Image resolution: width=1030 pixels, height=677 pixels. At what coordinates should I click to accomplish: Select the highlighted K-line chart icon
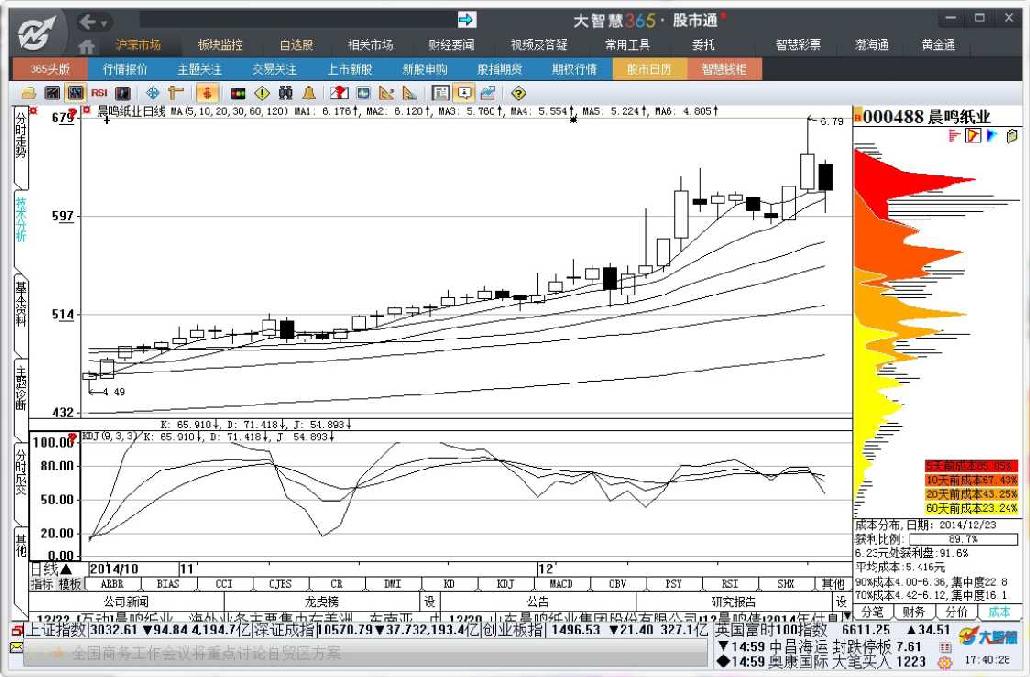pyautogui.click(x=76, y=93)
